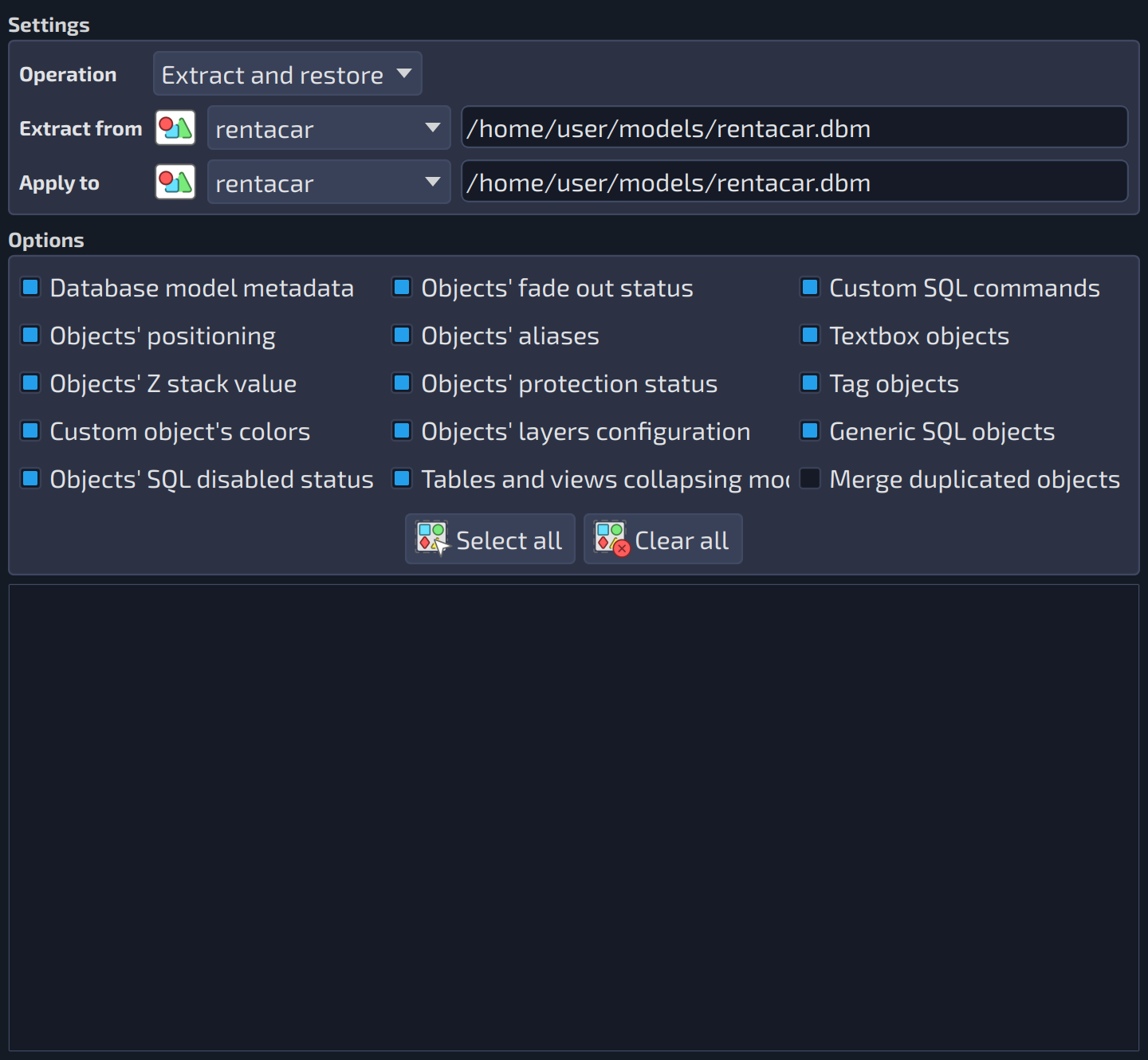Click the Clear all button

click(663, 540)
